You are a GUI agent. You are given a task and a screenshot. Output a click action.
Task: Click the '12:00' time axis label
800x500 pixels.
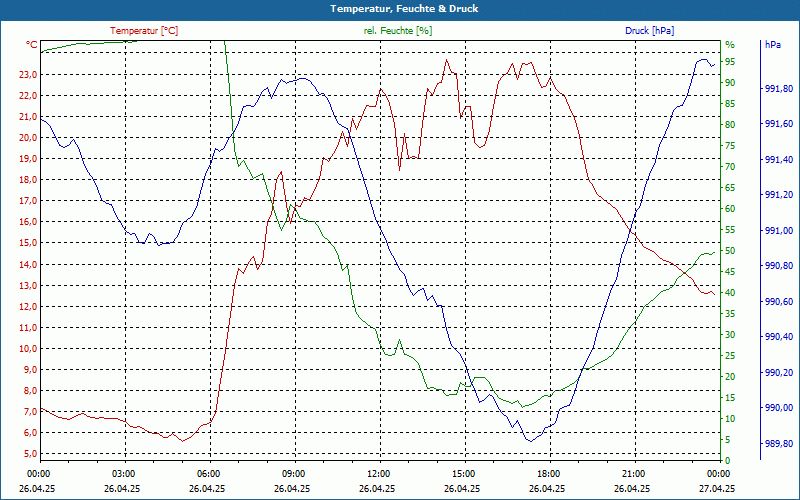click(378, 473)
